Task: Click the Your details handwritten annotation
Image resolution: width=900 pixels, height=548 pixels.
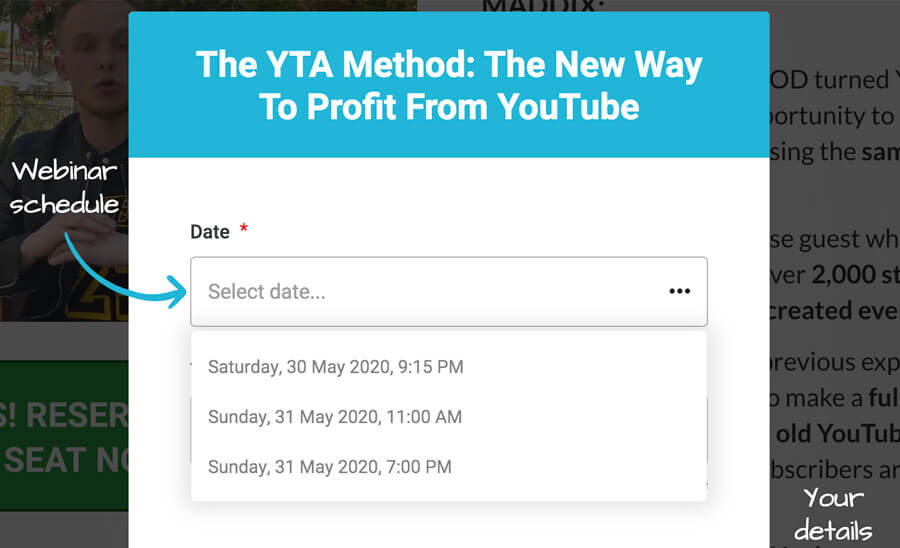Action: (833, 514)
